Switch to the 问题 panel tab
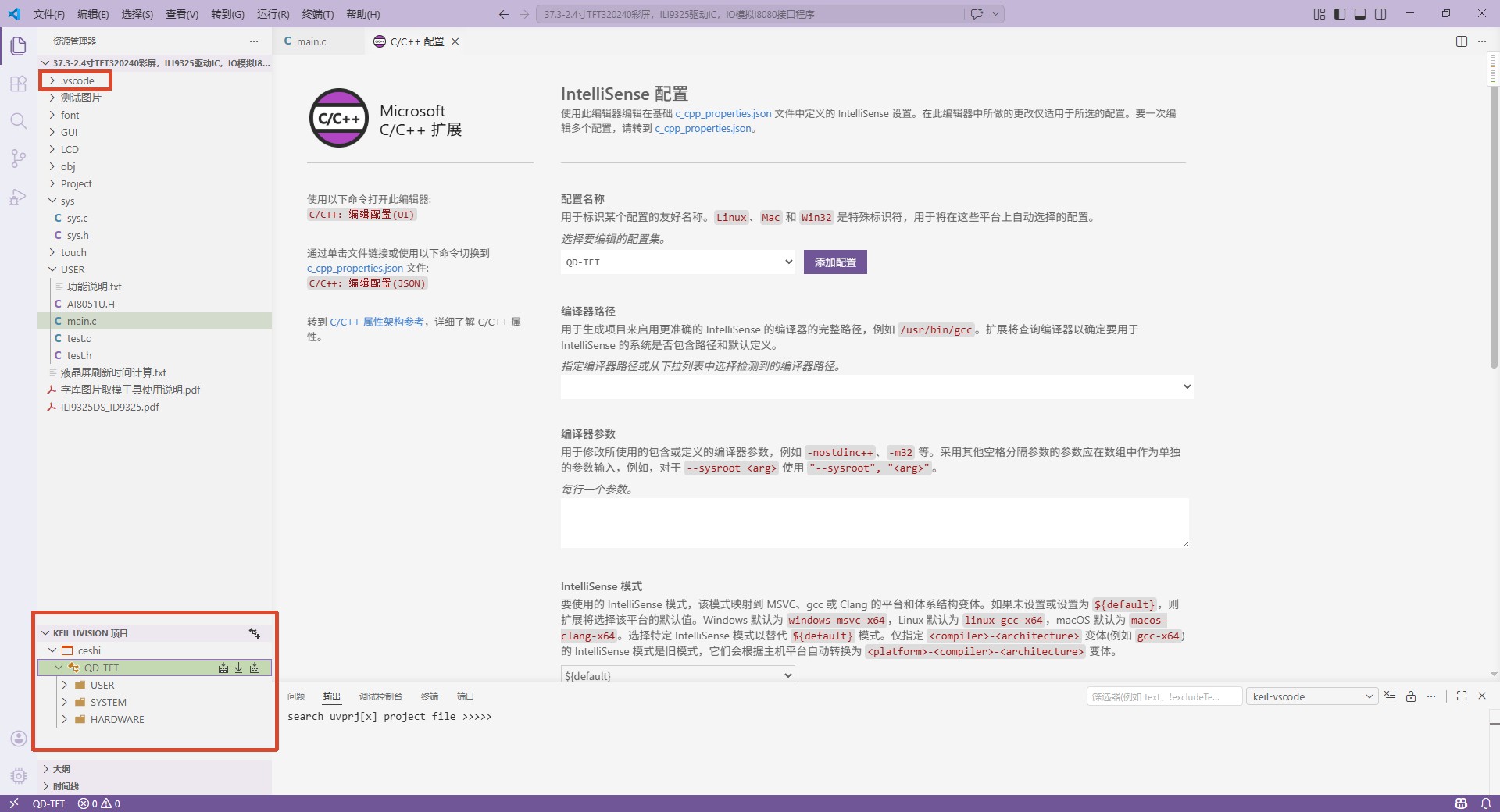This screenshot has width=1500, height=812. tap(296, 696)
